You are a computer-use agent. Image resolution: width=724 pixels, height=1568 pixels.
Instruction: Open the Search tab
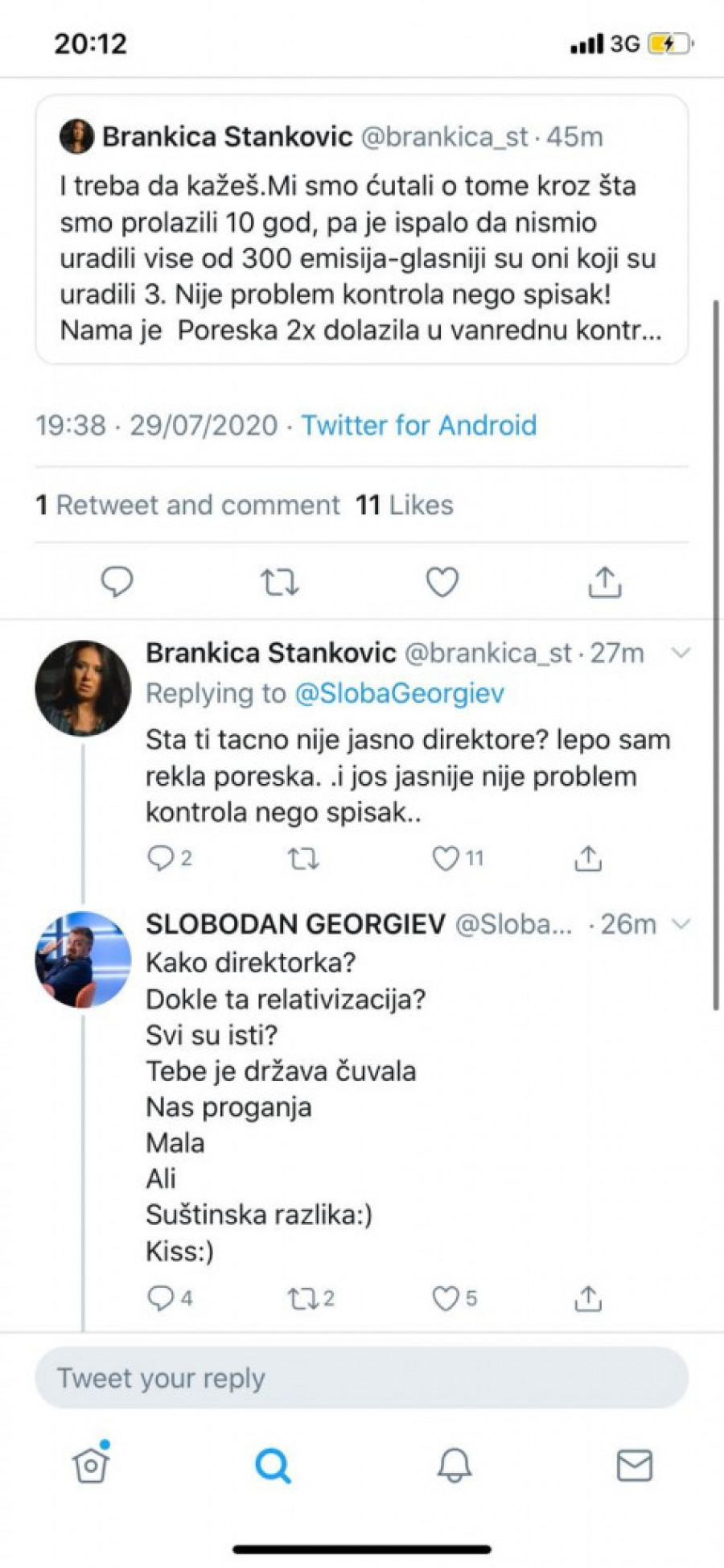coord(273,1465)
